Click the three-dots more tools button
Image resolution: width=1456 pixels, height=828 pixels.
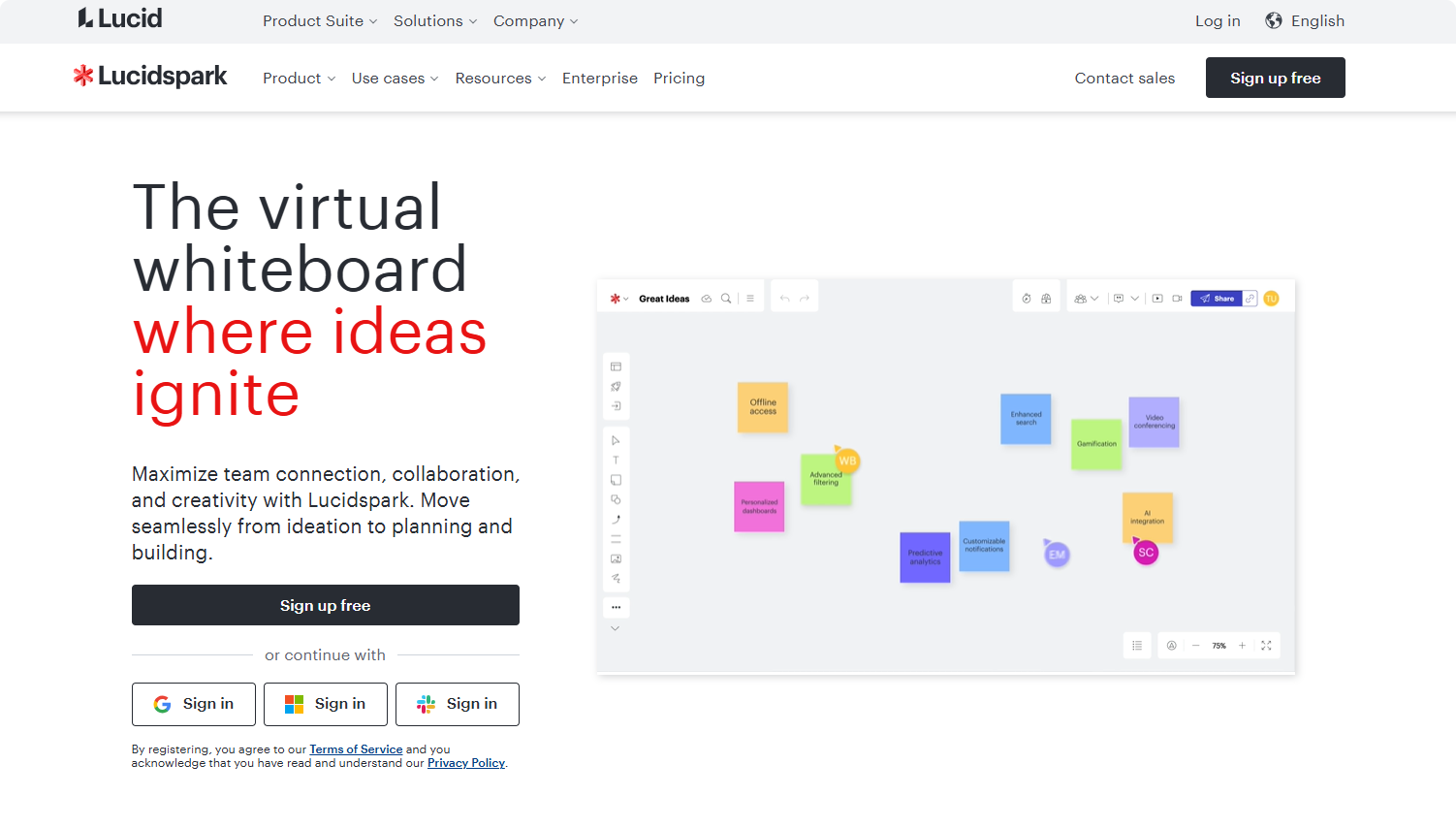[x=616, y=607]
